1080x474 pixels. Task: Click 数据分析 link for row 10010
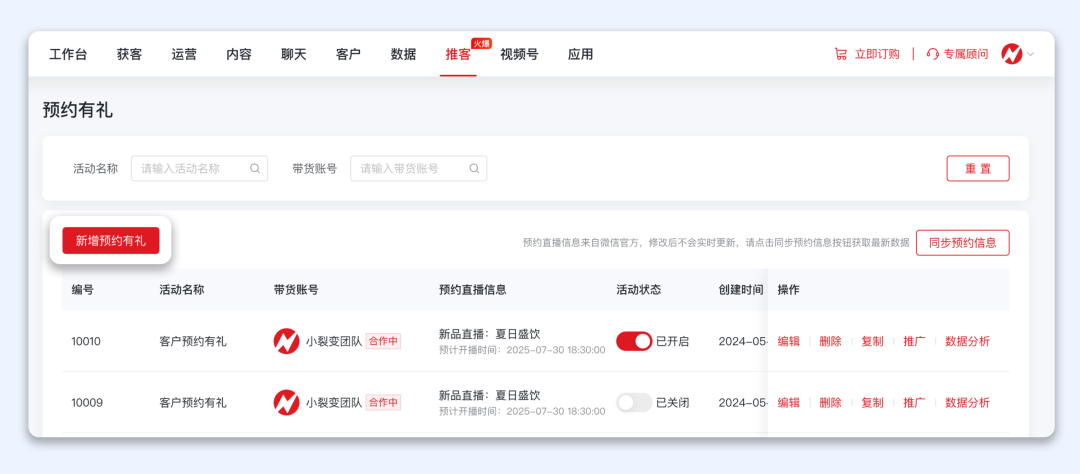point(967,341)
